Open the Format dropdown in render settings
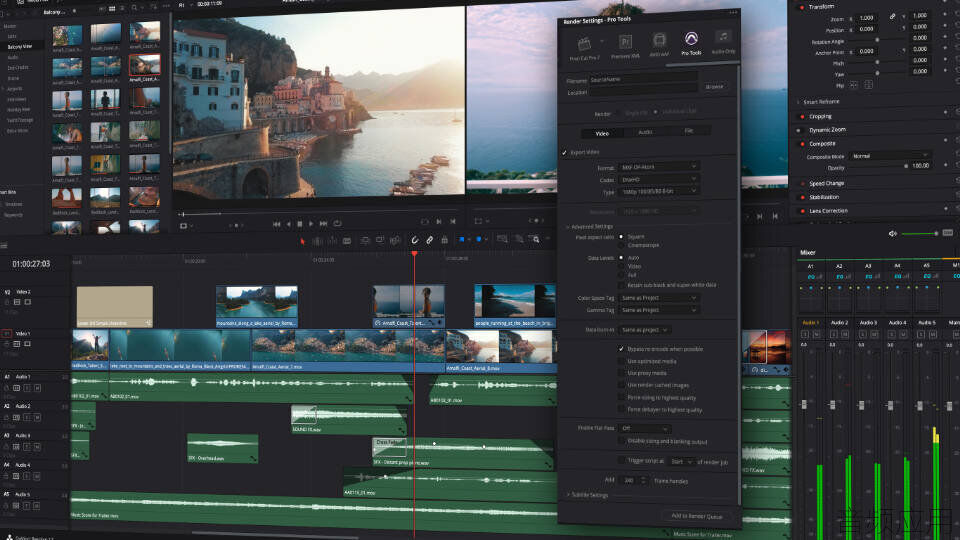 [x=659, y=167]
